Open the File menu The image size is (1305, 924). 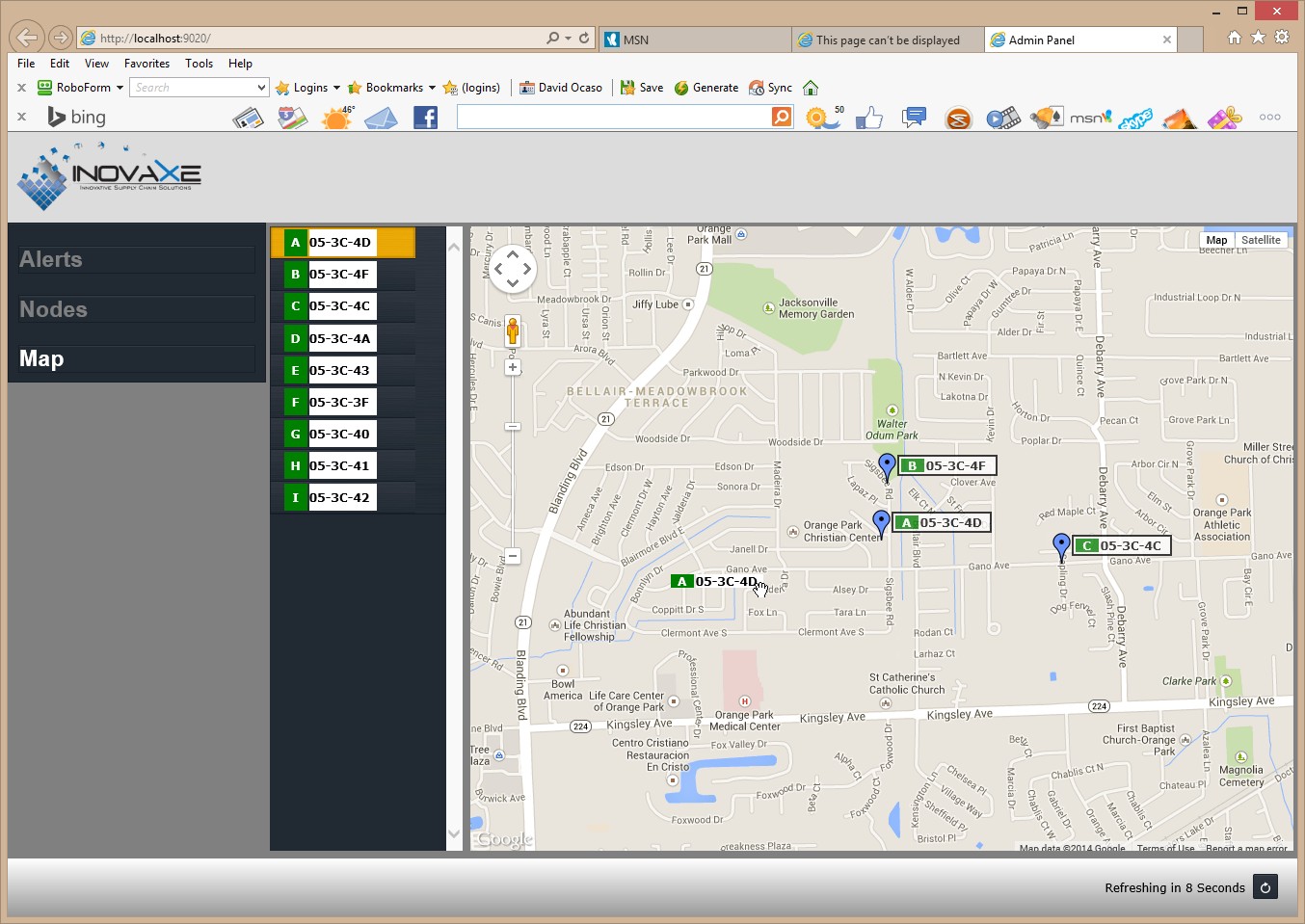coord(26,64)
